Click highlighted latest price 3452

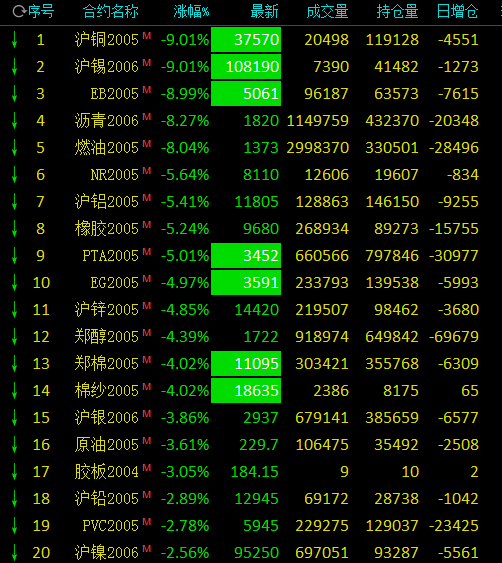246,256
